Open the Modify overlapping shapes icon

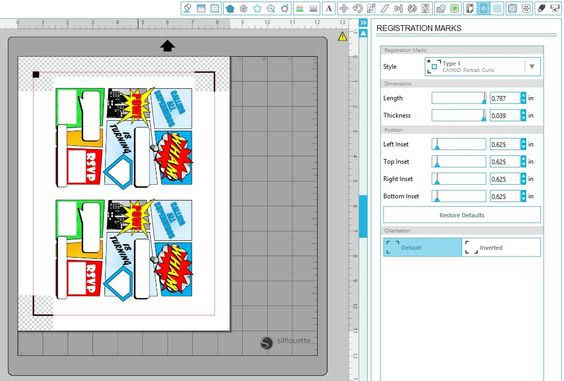coord(441,8)
